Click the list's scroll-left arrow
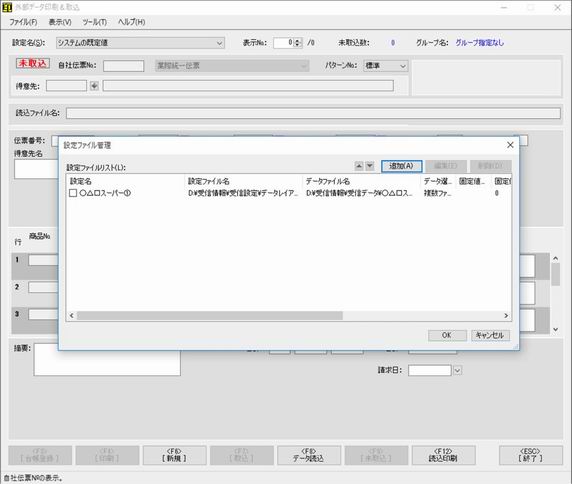The width and height of the screenshot is (572, 484). tap(72, 315)
